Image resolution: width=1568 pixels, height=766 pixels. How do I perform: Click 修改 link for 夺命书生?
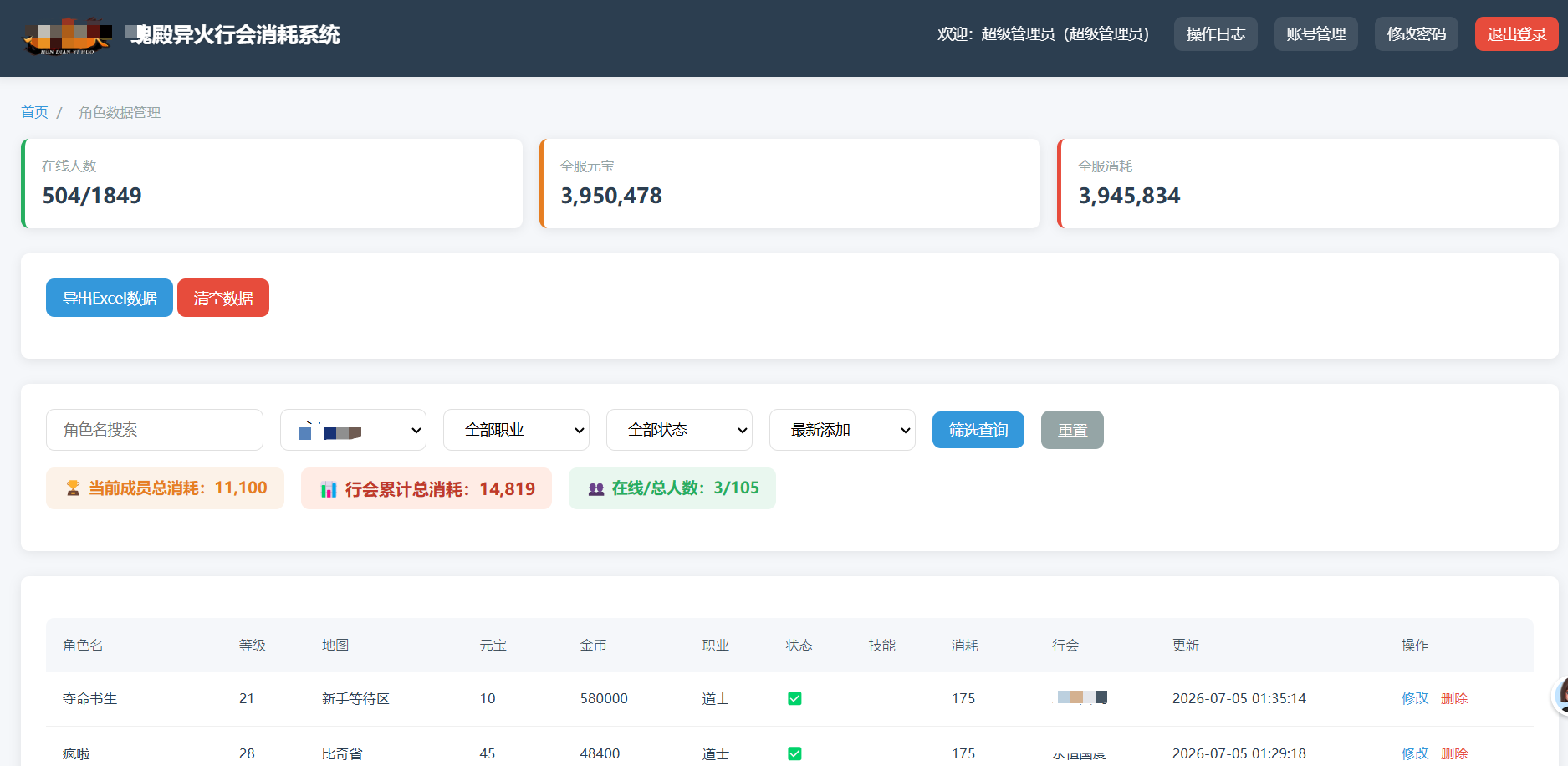[x=1415, y=698]
